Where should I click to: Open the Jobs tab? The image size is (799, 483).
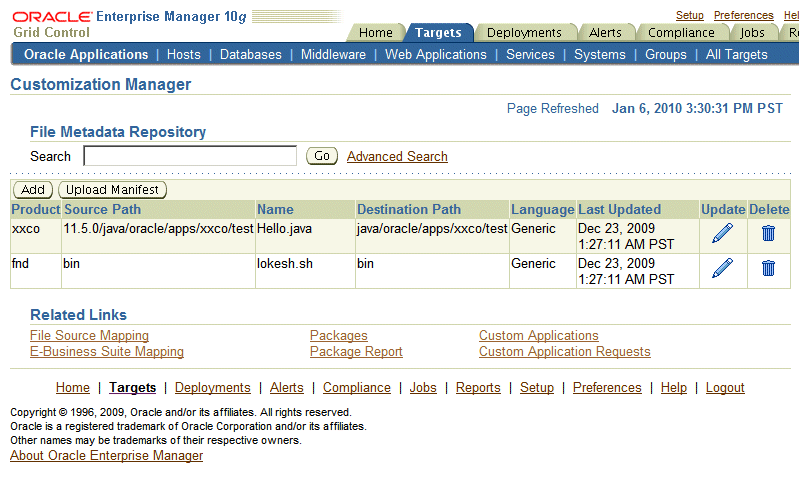point(753,33)
